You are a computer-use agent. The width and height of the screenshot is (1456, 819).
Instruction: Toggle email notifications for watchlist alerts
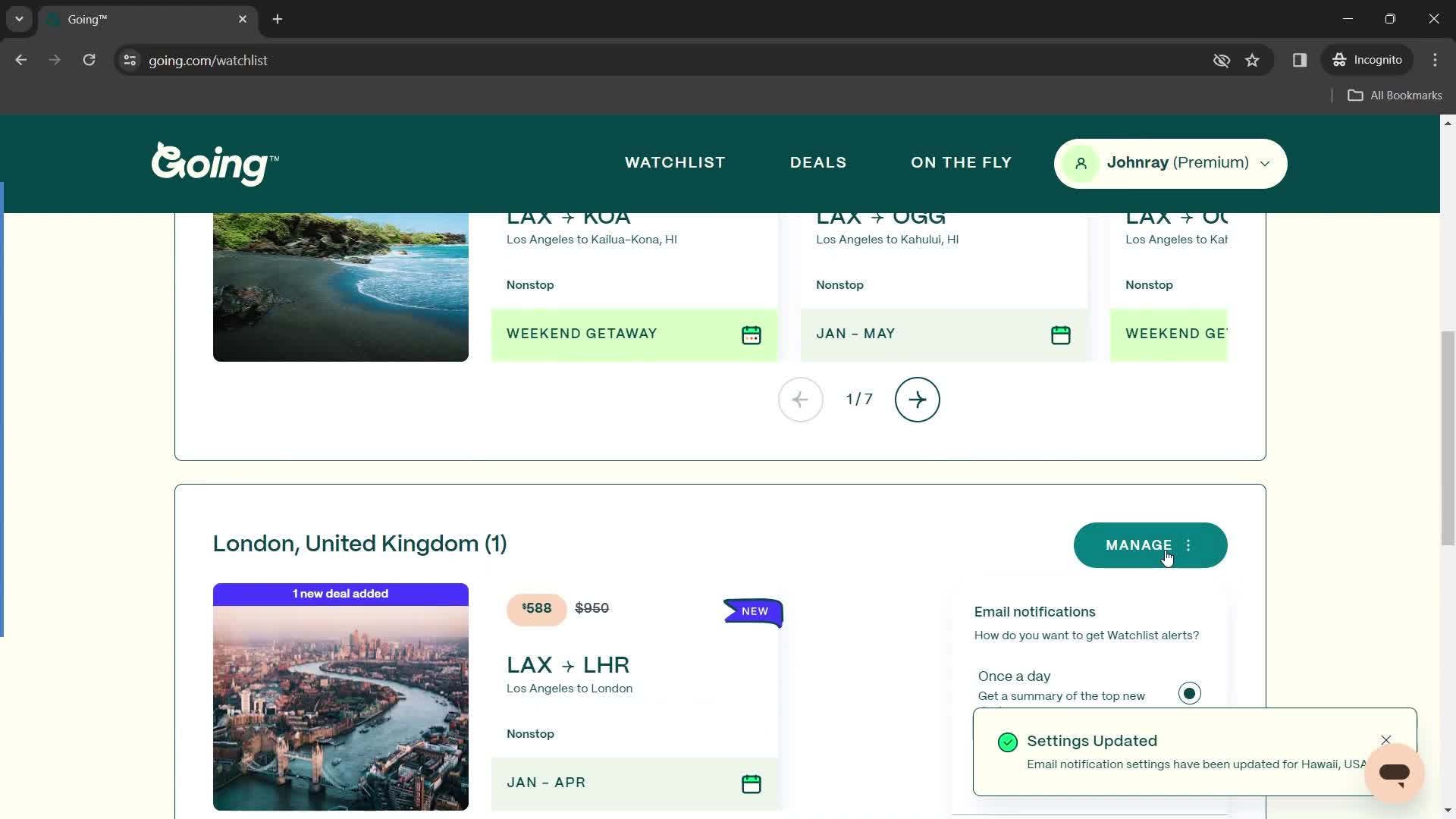tap(1192, 693)
